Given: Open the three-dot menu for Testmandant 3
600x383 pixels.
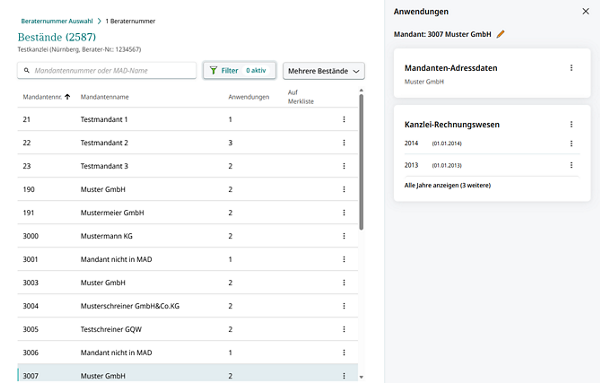Looking at the screenshot, I should (x=344, y=166).
